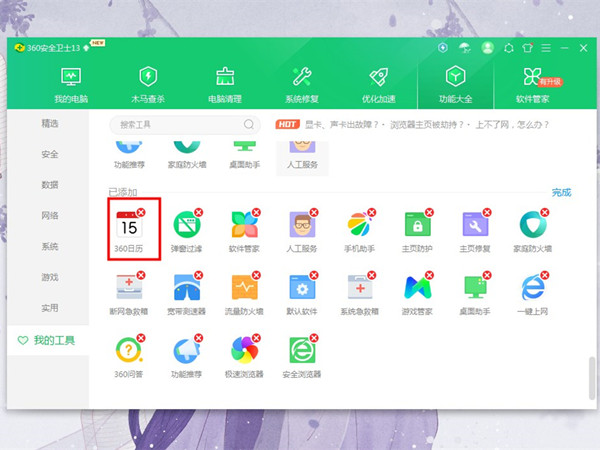Open the 主页防护 tool
This screenshot has height=450, width=600.
(x=417, y=231)
